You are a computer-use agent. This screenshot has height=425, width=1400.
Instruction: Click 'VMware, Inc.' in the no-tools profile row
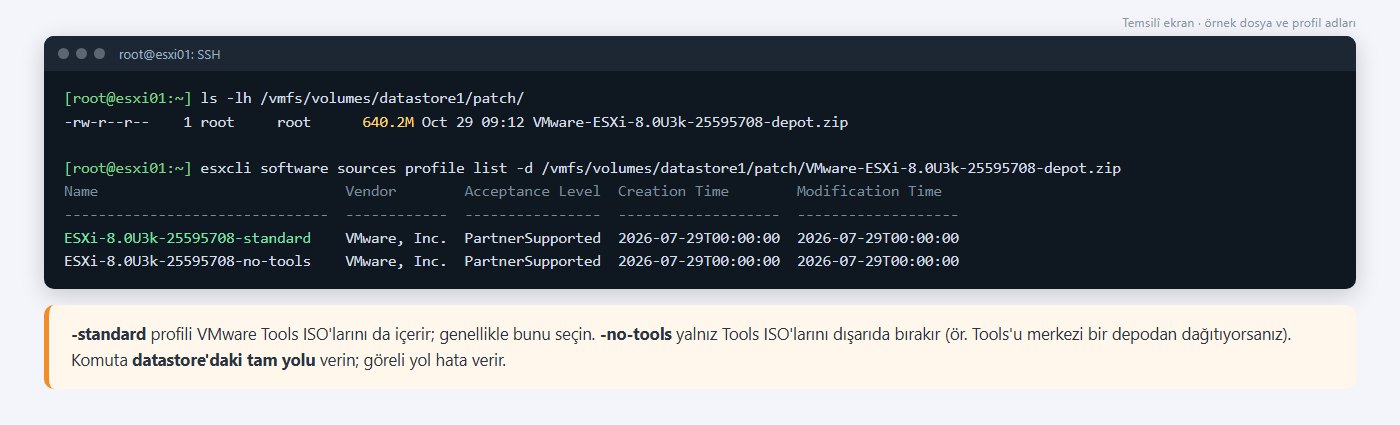pos(396,261)
